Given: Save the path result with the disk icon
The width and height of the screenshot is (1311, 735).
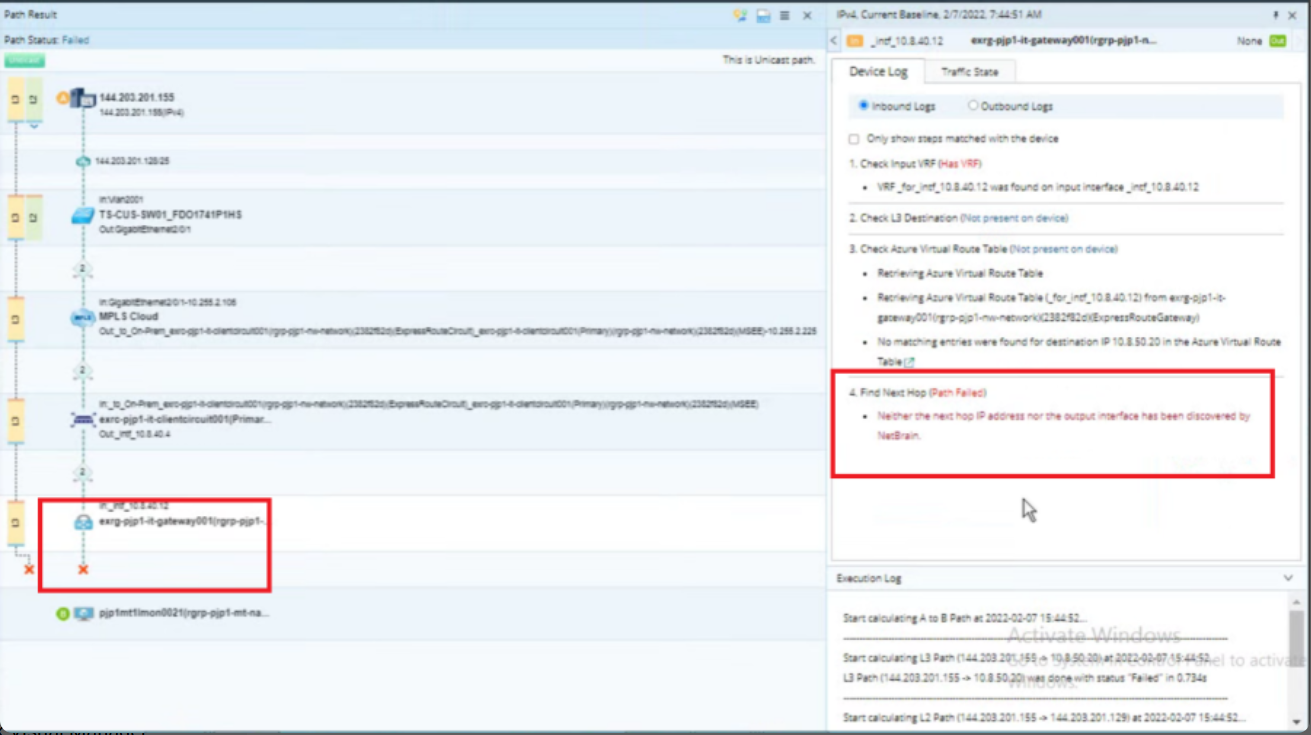Looking at the screenshot, I should (x=763, y=15).
